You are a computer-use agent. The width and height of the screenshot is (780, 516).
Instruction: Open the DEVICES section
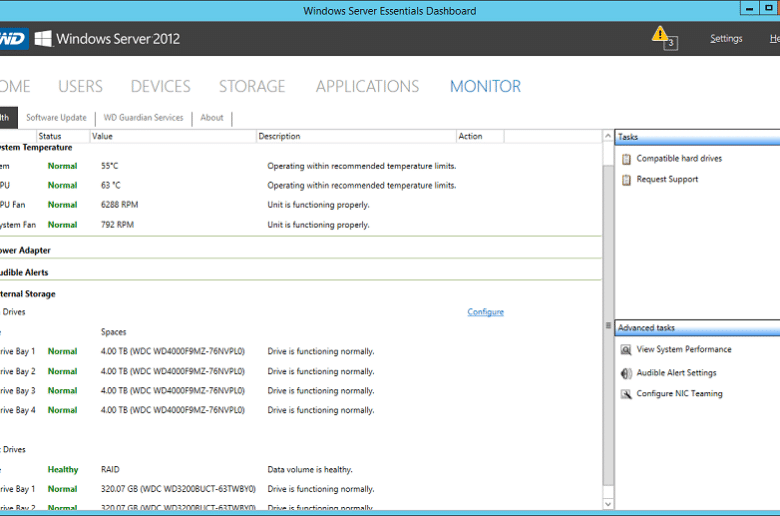161,87
